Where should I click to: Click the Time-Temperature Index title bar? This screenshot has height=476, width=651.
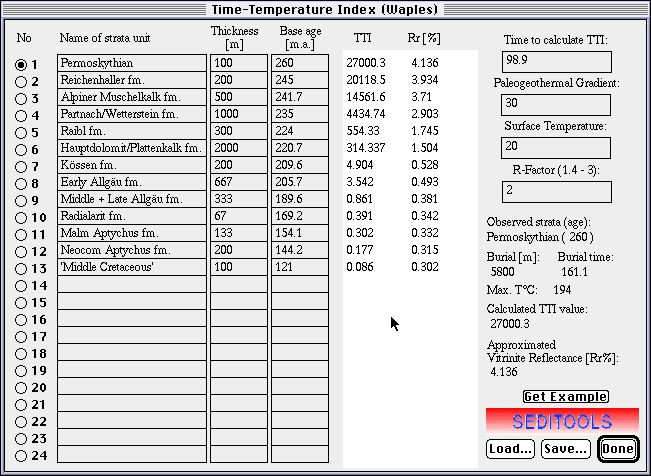click(x=325, y=9)
